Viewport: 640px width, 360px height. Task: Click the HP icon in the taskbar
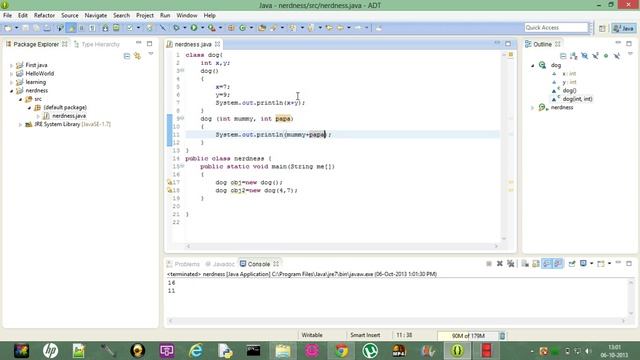tap(50, 351)
